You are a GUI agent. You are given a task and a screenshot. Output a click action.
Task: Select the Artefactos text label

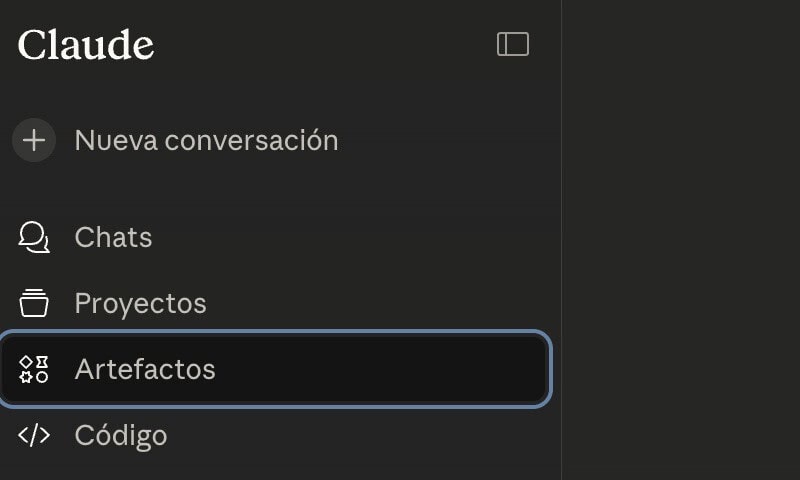pos(145,369)
